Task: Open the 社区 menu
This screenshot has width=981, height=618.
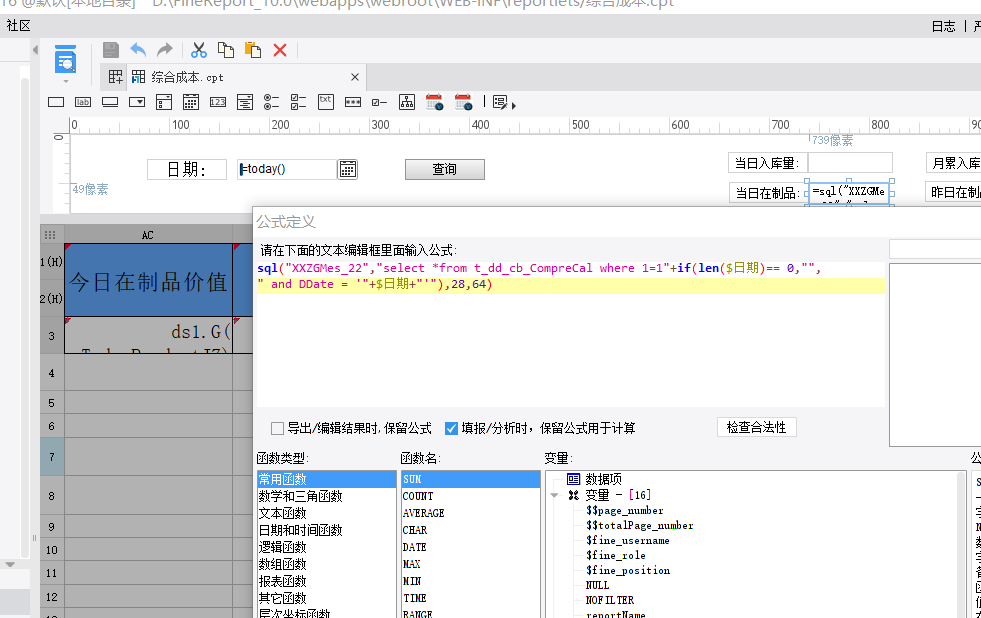Action: click(x=18, y=26)
